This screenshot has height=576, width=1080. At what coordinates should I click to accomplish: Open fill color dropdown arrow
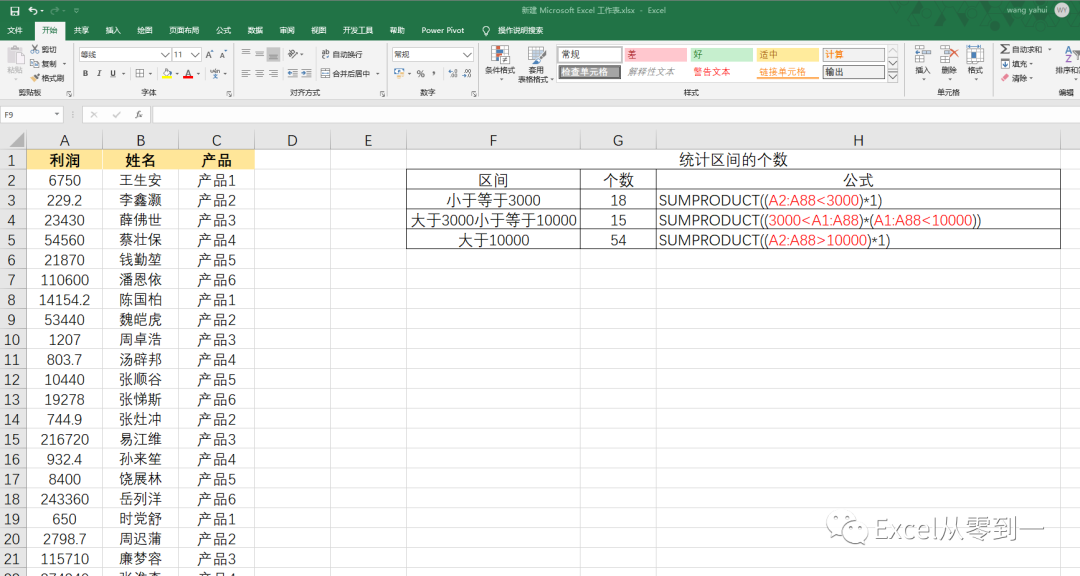(177, 74)
